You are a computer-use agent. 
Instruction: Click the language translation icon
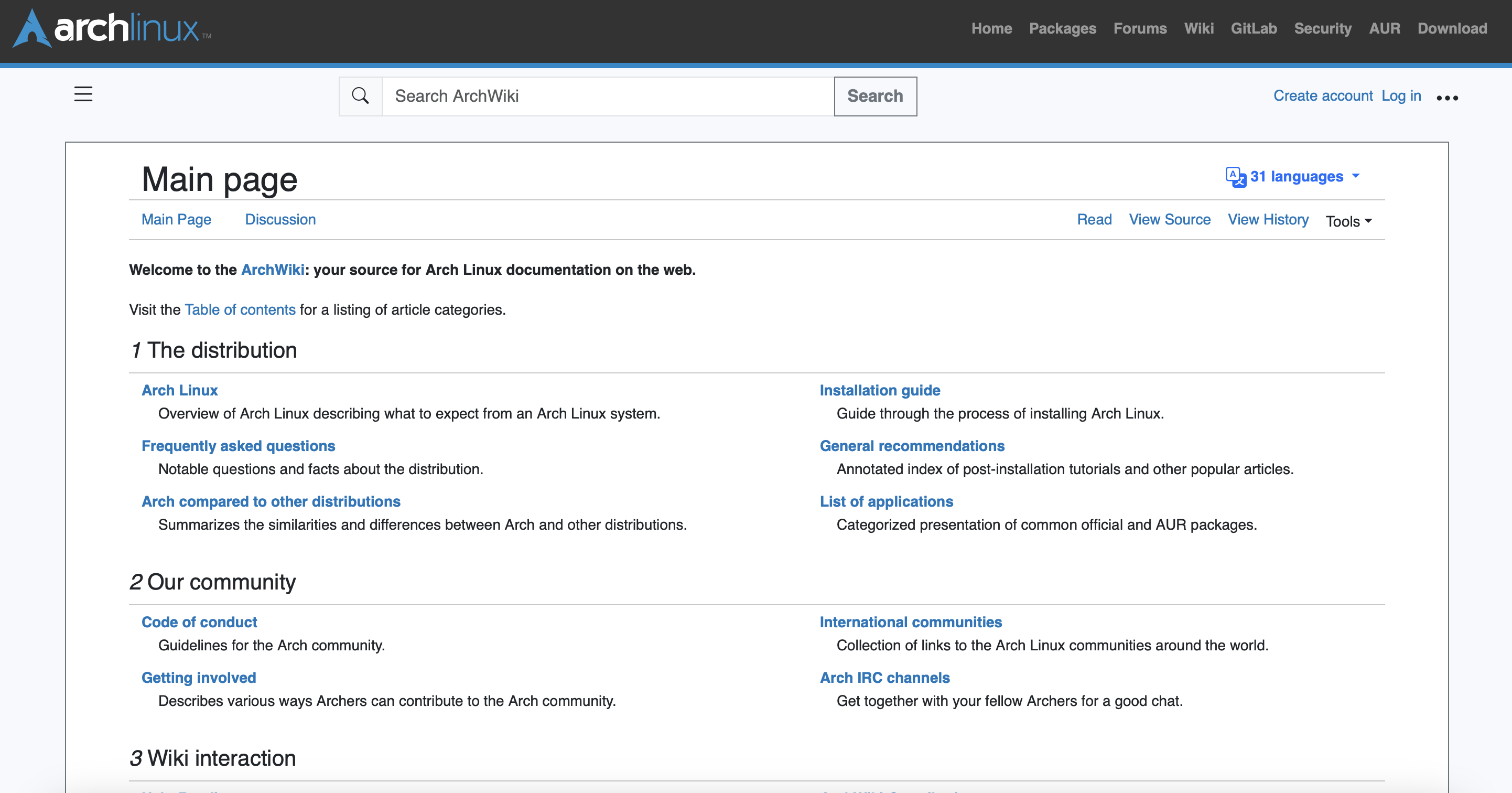pyautogui.click(x=1236, y=177)
